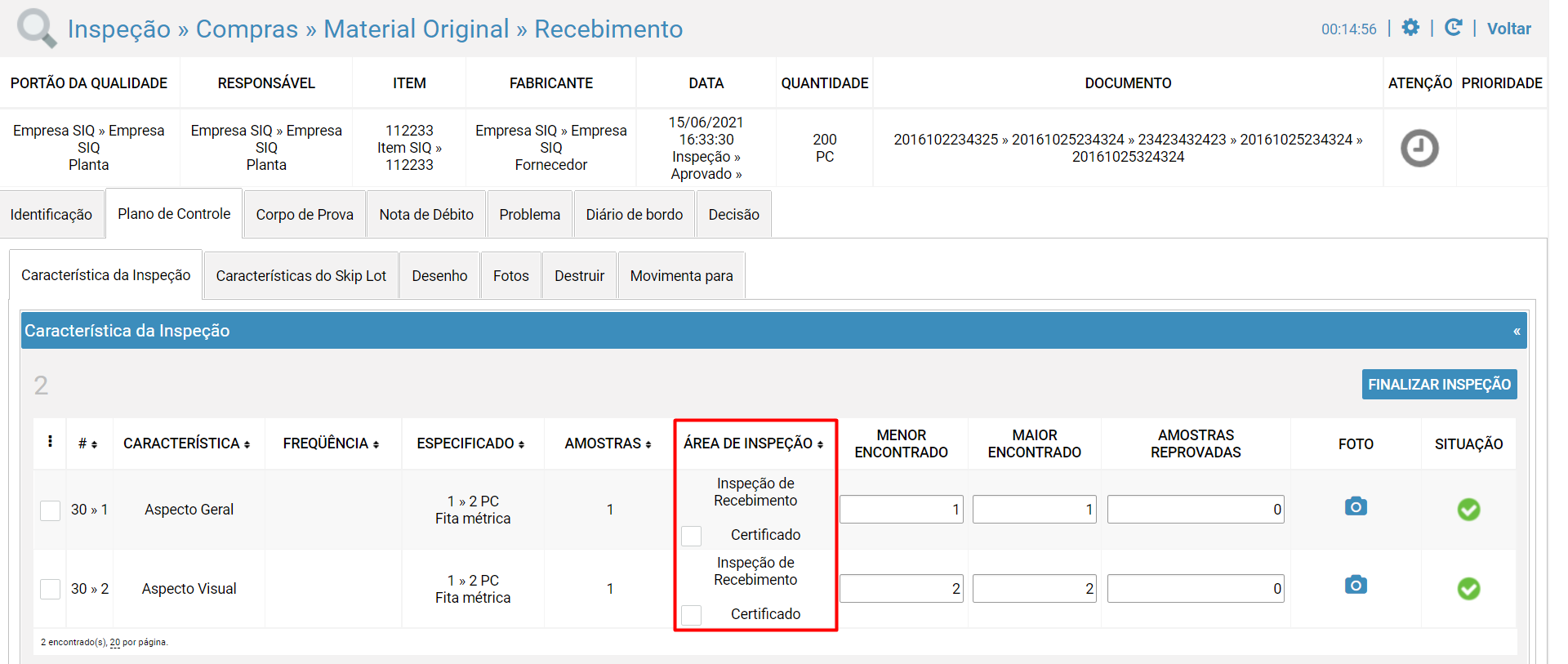Click the document number 2016102234325
Image resolution: width=1568 pixels, height=664 pixels.
click(x=946, y=140)
